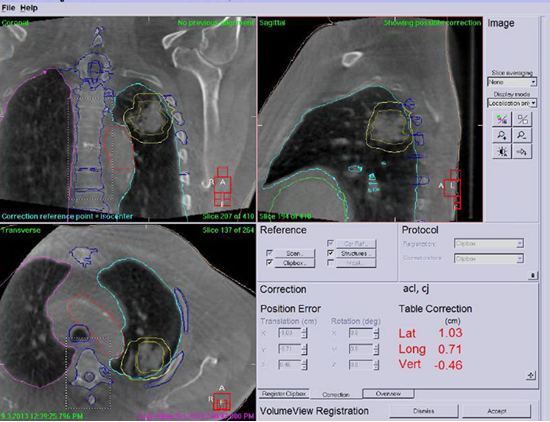Click the Sagittal view label
Image resolution: width=550 pixels, height=422 pixels.
(x=272, y=23)
